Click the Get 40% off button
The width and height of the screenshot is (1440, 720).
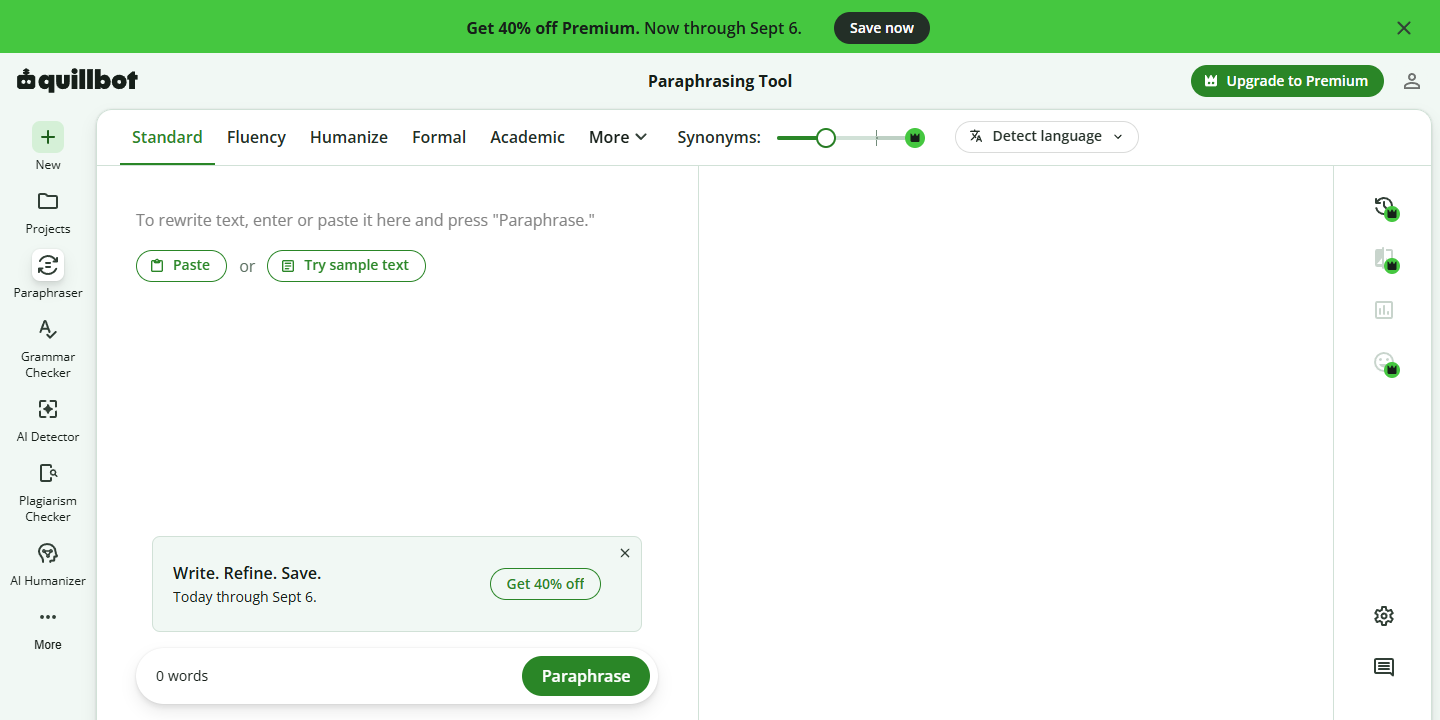pos(545,584)
